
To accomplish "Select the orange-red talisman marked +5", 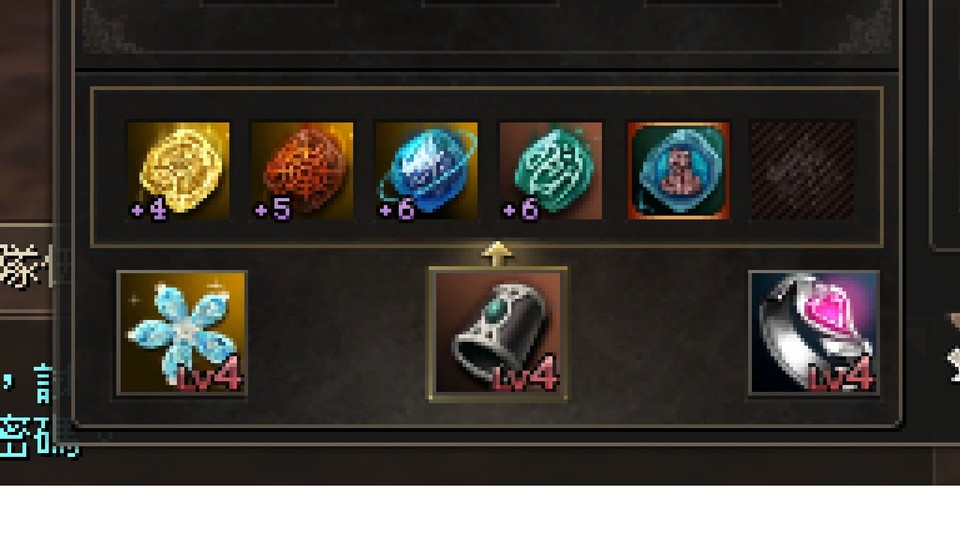I will click(x=302, y=170).
